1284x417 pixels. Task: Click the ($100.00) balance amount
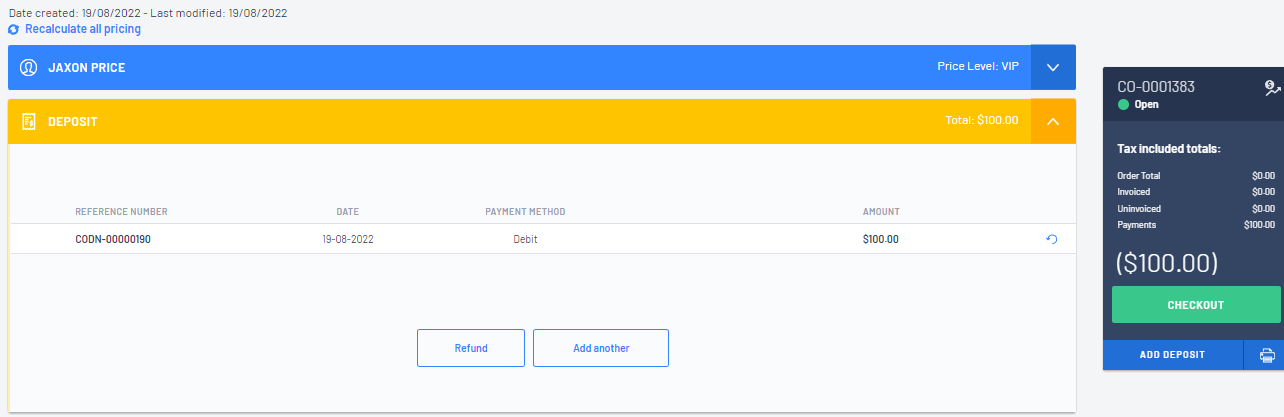[1166, 263]
